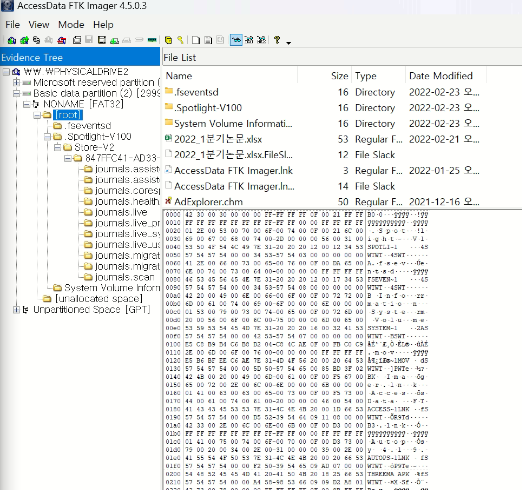This screenshot has width=522, height=490.
Task: Click the Export Directory Listing icon
Action: [x=220, y=40]
